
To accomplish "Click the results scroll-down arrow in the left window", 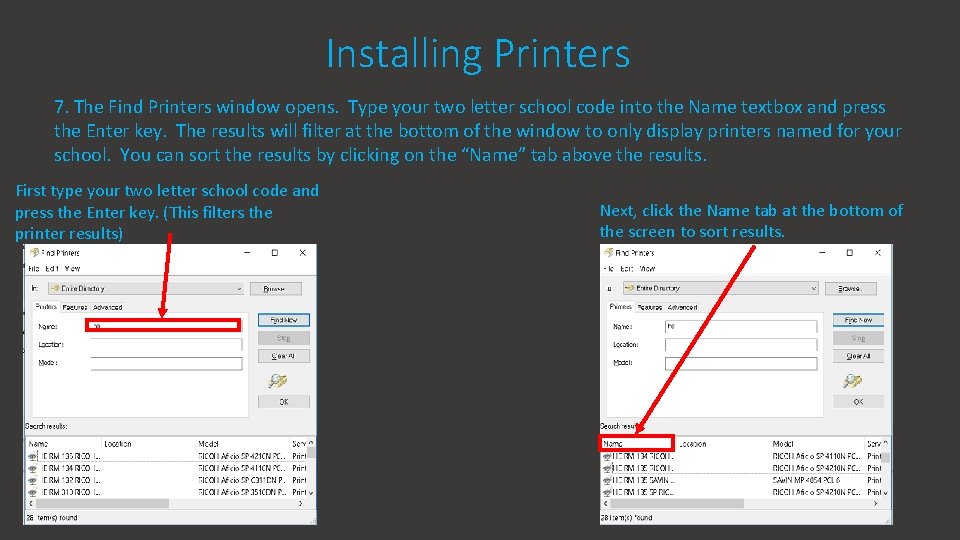I will pos(311,492).
